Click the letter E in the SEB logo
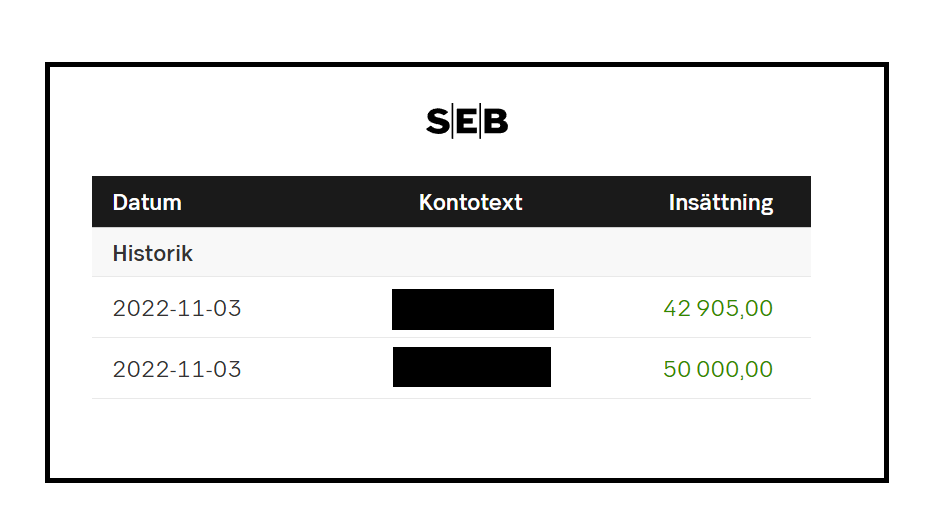The height and width of the screenshot is (526, 931). (x=466, y=122)
